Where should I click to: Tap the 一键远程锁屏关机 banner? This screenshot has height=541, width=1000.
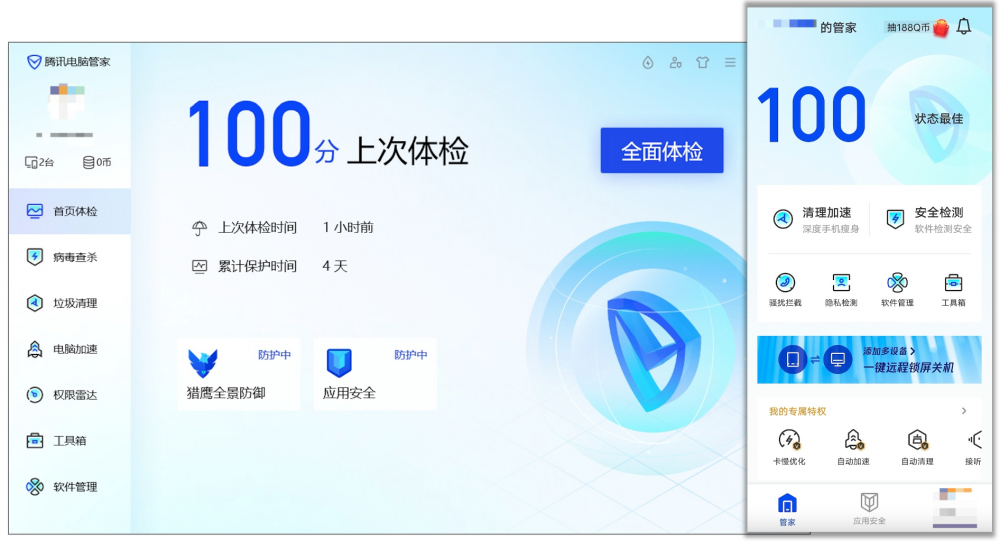tap(869, 360)
